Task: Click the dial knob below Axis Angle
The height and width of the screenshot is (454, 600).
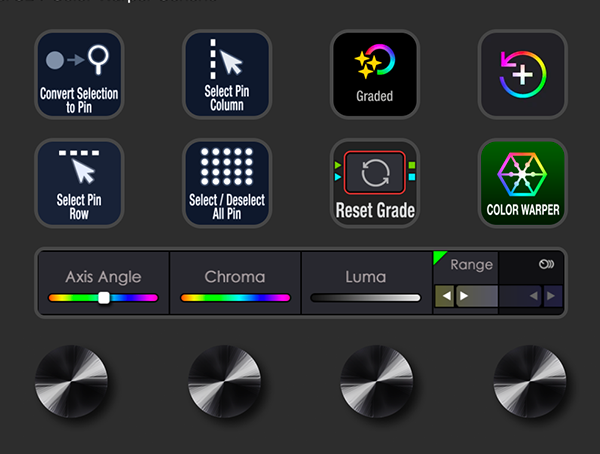Action: coord(72,381)
